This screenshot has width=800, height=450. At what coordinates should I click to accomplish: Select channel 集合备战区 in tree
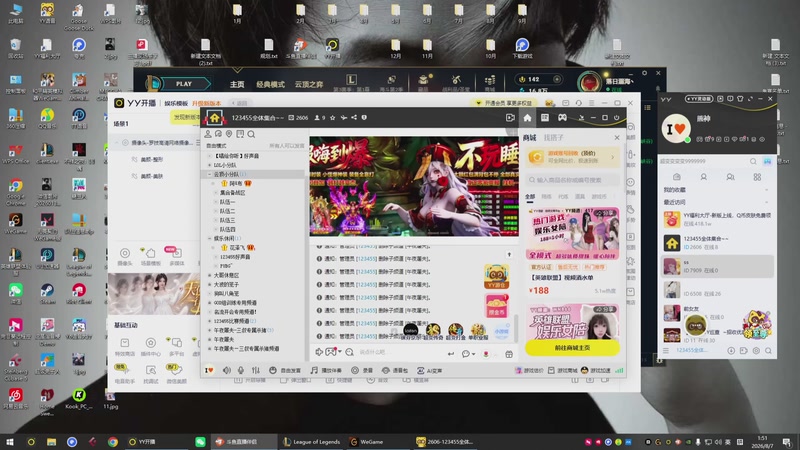point(233,193)
